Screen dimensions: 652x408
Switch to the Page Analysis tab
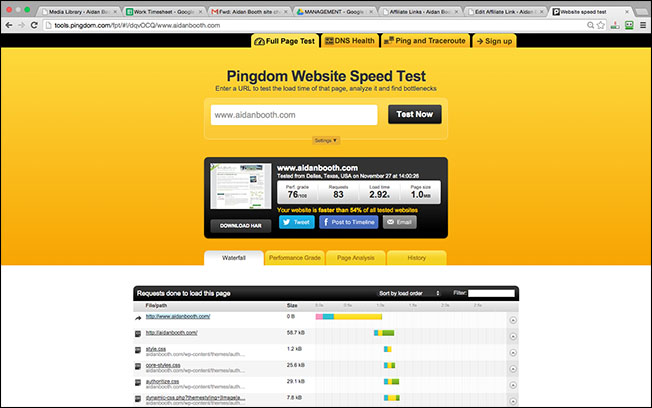point(356,258)
